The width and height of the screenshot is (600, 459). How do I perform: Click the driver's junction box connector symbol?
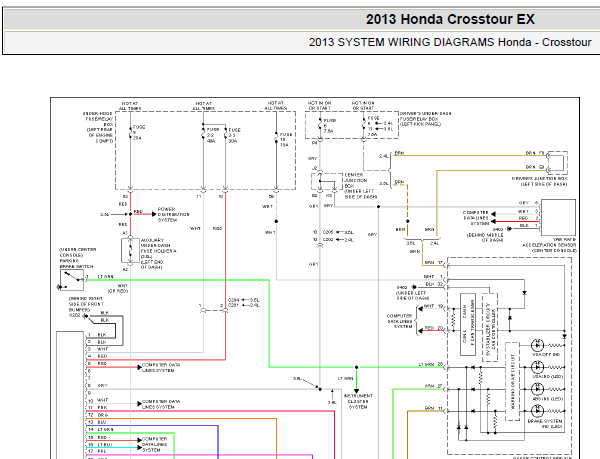tap(558, 163)
